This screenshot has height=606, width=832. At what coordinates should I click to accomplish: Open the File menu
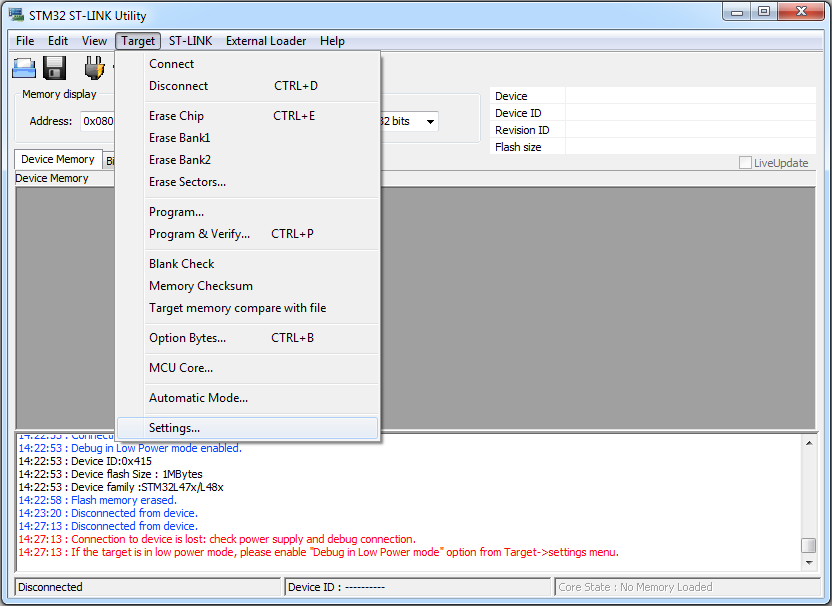pyautogui.click(x=25, y=41)
